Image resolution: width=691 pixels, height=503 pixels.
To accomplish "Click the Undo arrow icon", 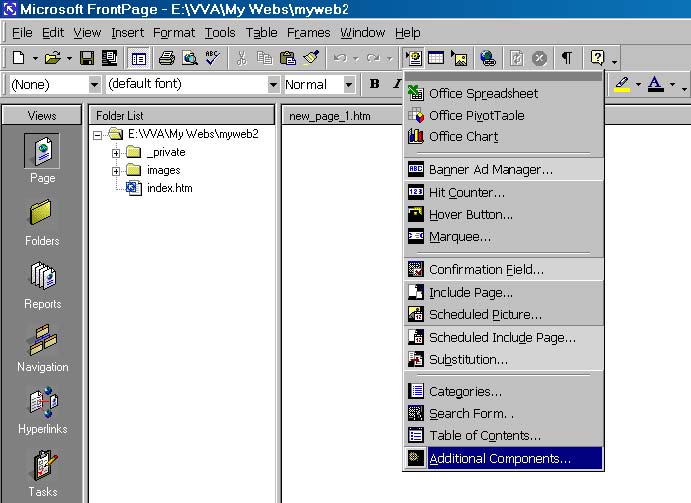I will (x=340, y=58).
